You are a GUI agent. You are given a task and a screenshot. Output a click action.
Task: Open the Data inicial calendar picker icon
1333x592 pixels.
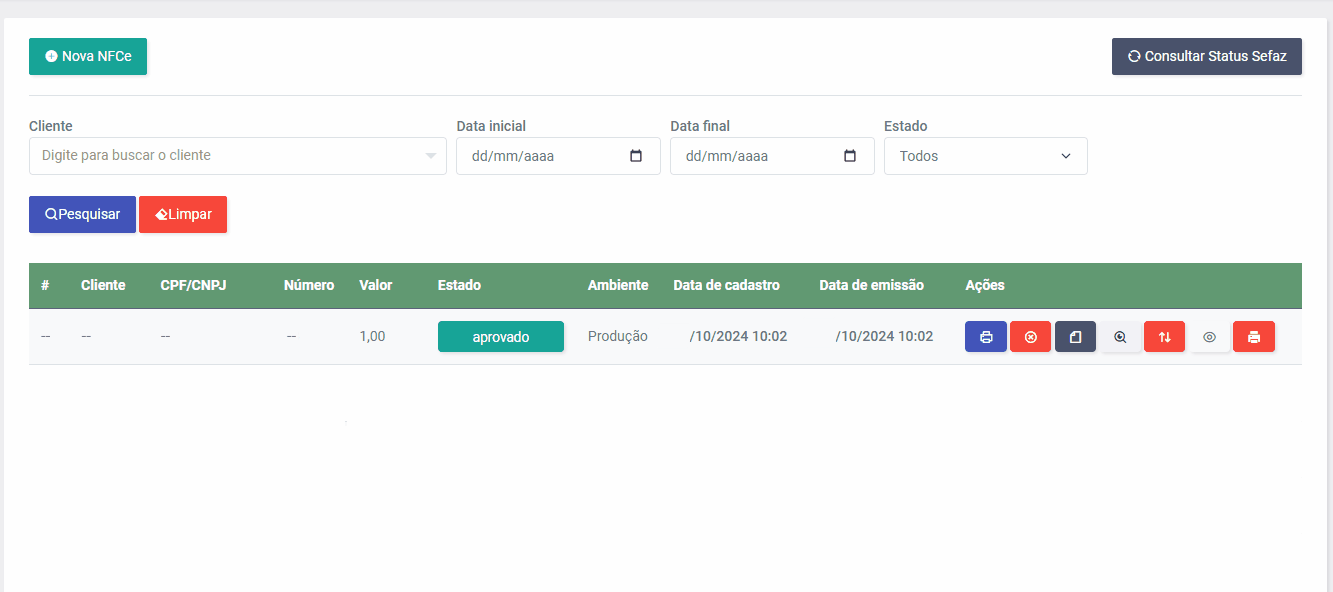coord(636,156)
